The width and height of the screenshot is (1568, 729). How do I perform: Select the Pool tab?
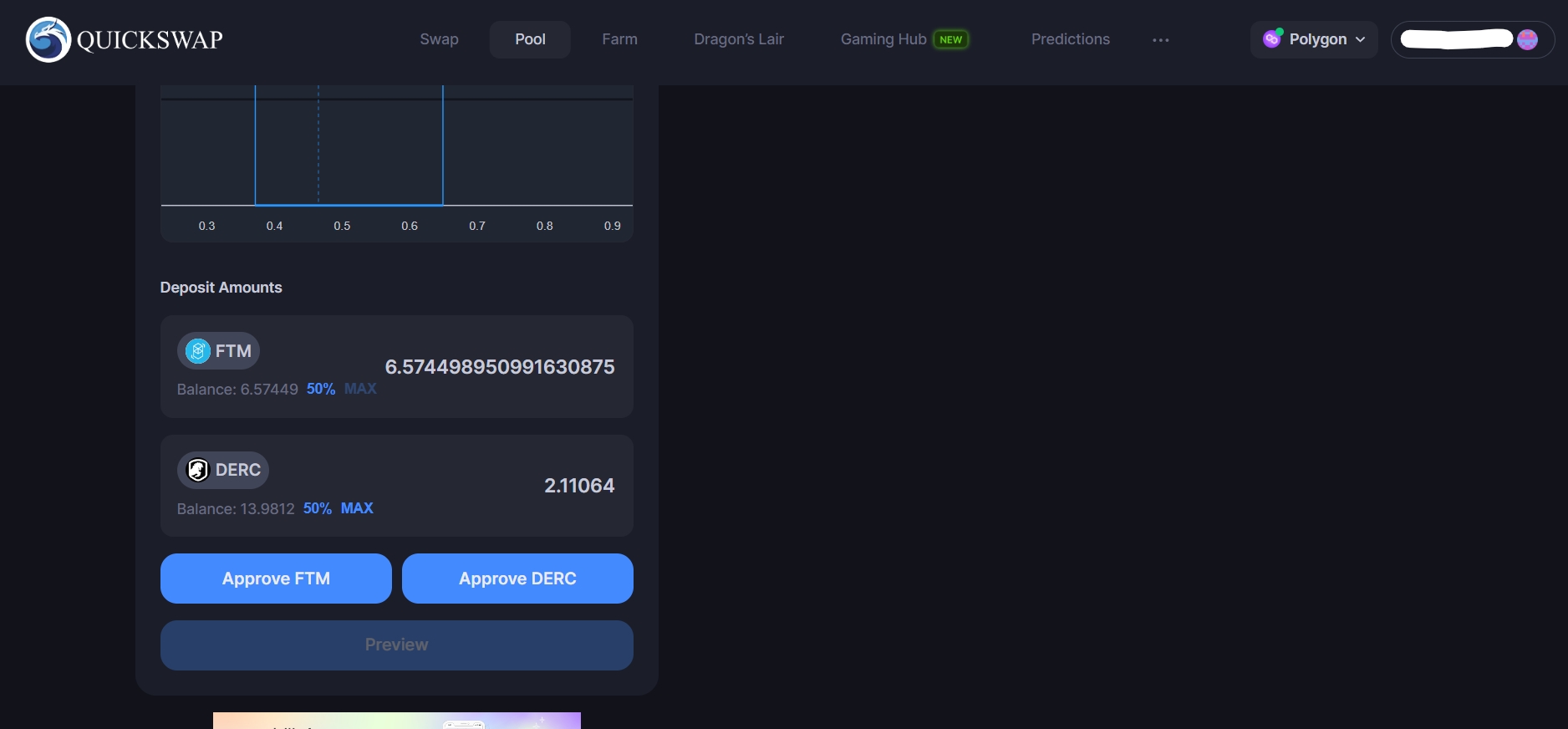[x=530, y=39]
